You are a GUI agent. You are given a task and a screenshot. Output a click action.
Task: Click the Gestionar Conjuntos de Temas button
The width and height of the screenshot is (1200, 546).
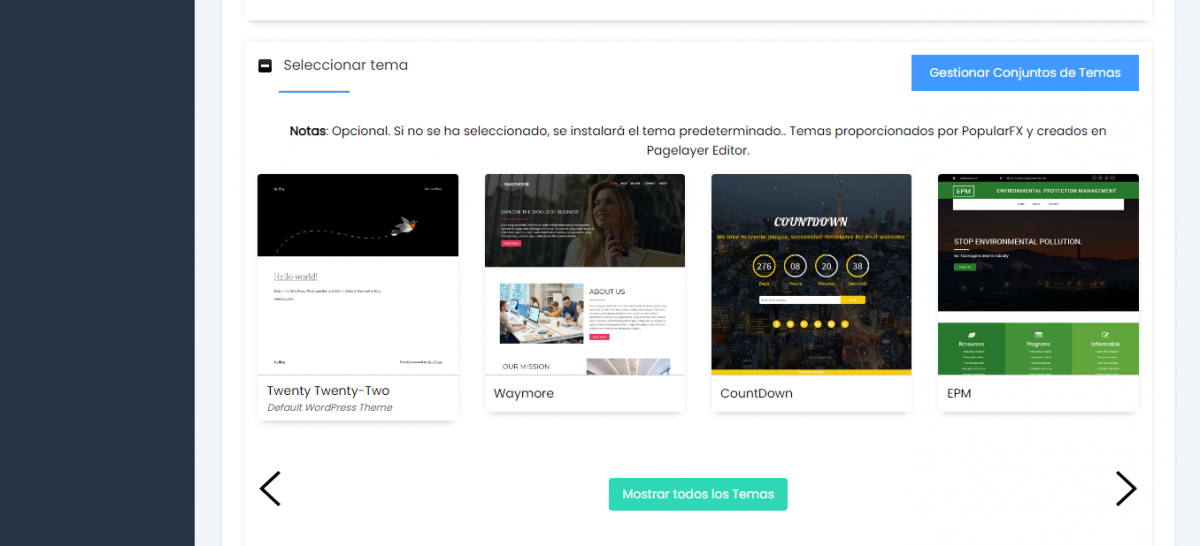click(1024, 73)
